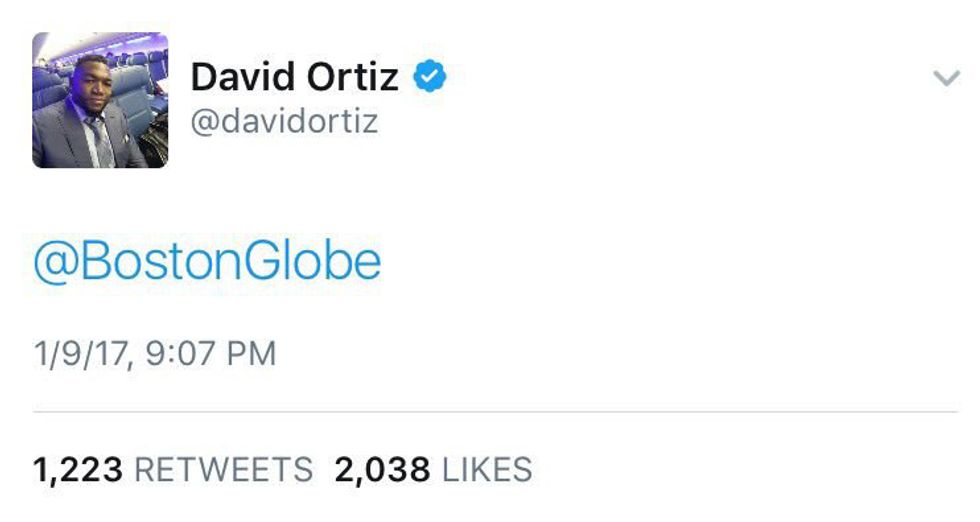This screenshot has width=980, height=522.
Task: Open the @BostonGlobe mention link
Action: (x=207, y=261)
